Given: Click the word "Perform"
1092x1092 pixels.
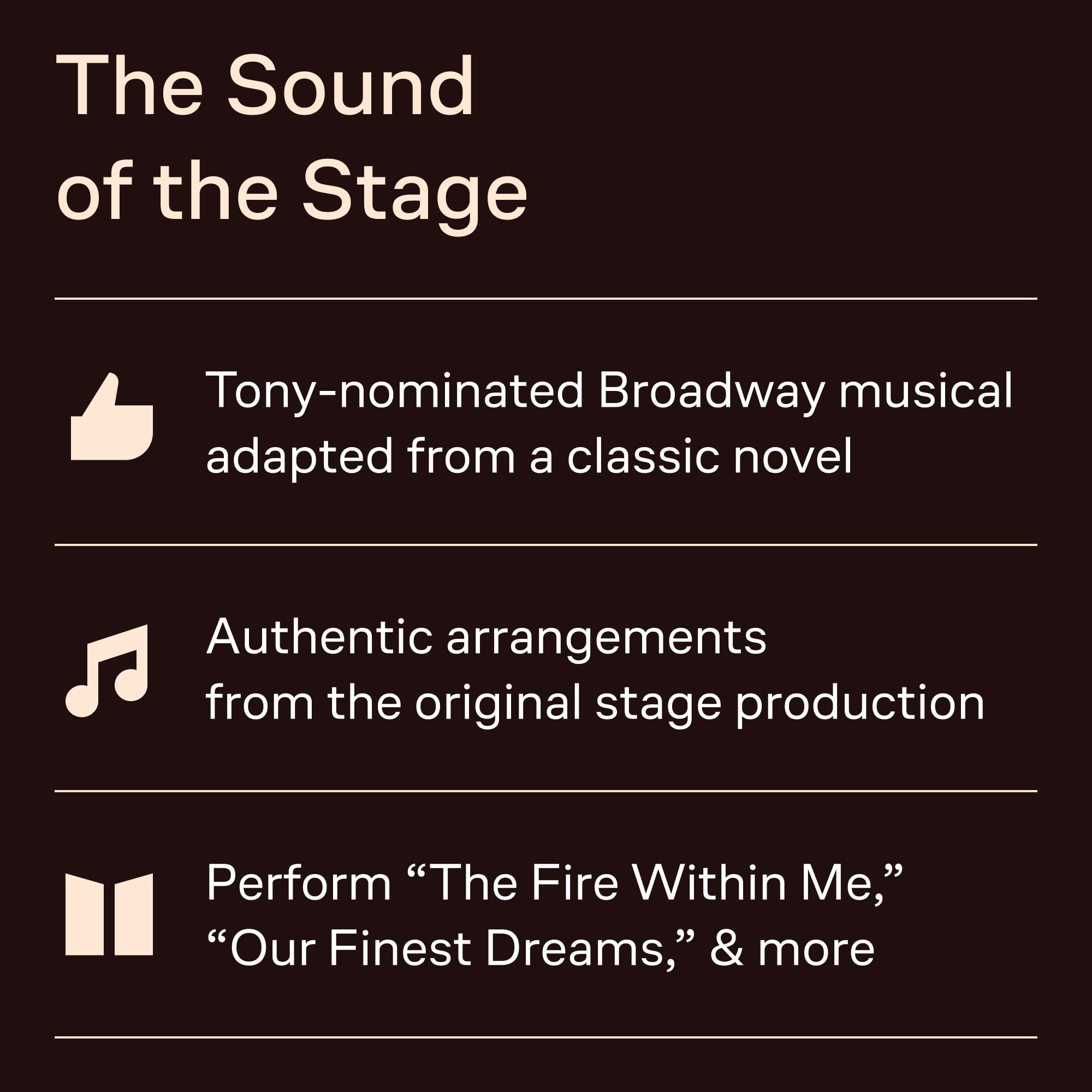Looking at the screenshot, I should [x=299, y=883].
